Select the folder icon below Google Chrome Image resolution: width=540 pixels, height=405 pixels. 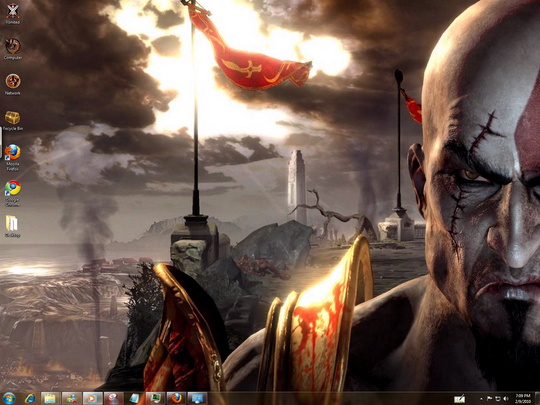coord(12,226)
